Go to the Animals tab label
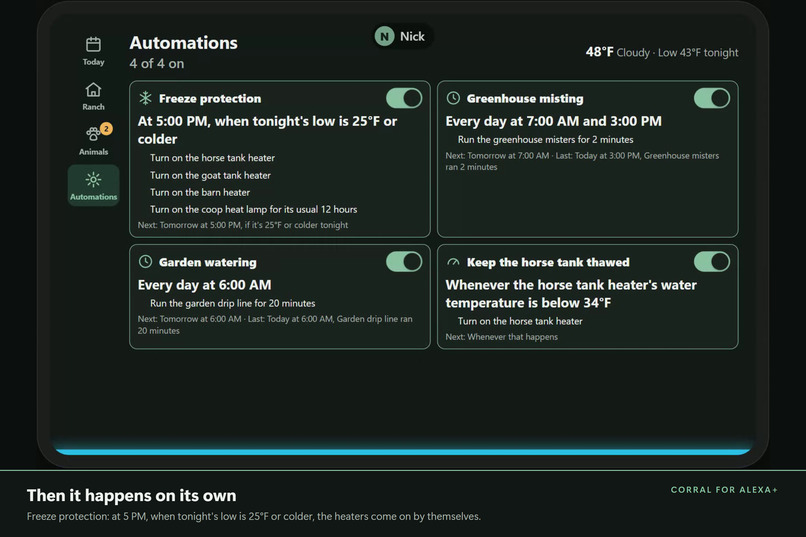Viewport: 806px width, 537px height. point(93,152)
